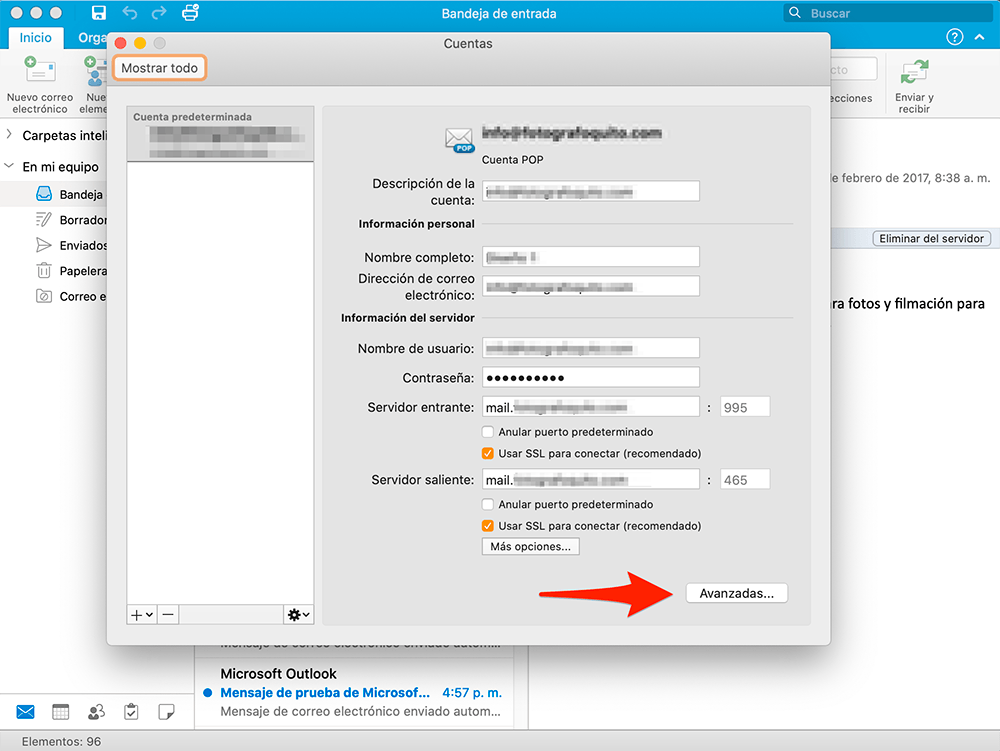Screen dimensions: 1000x751
Task: Remove account with the minus button
Action: tap(168, 615)
